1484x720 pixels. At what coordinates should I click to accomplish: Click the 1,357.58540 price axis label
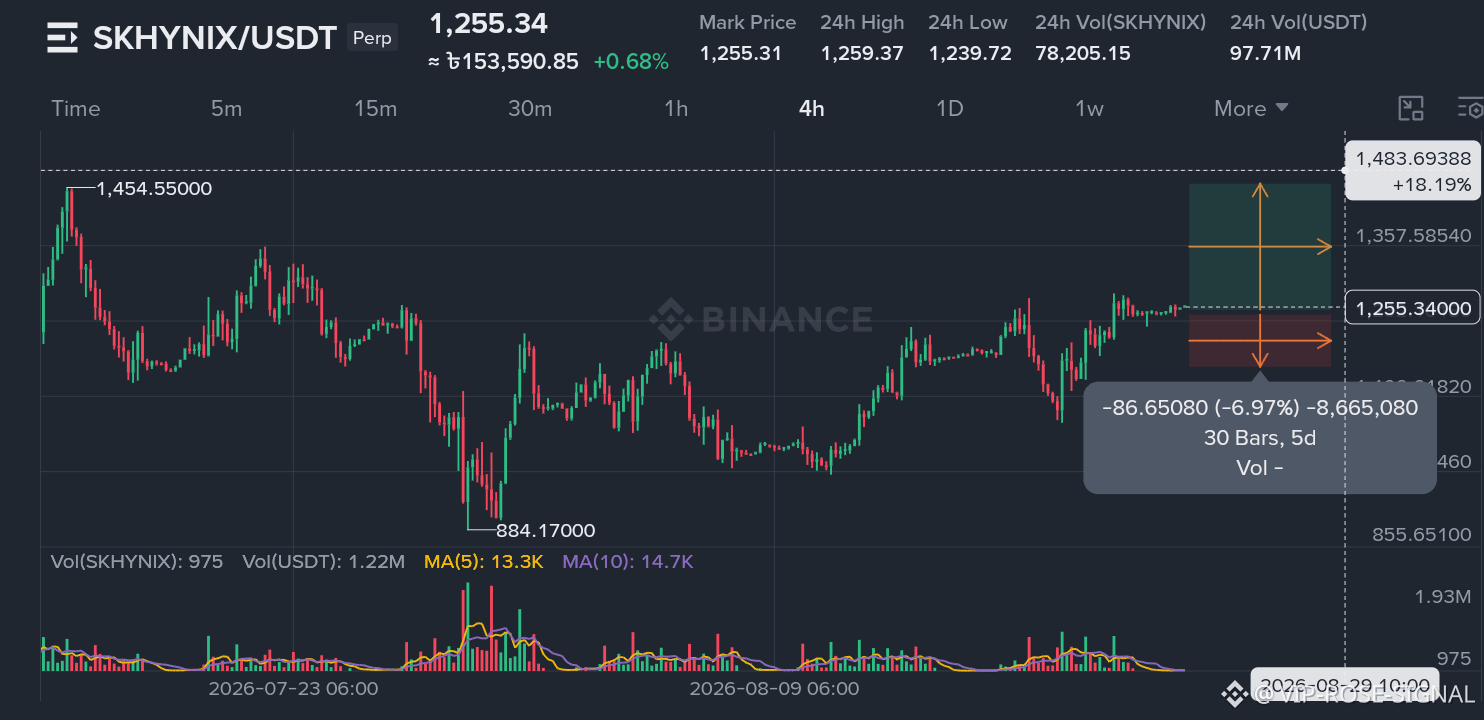pos(1413,236)
